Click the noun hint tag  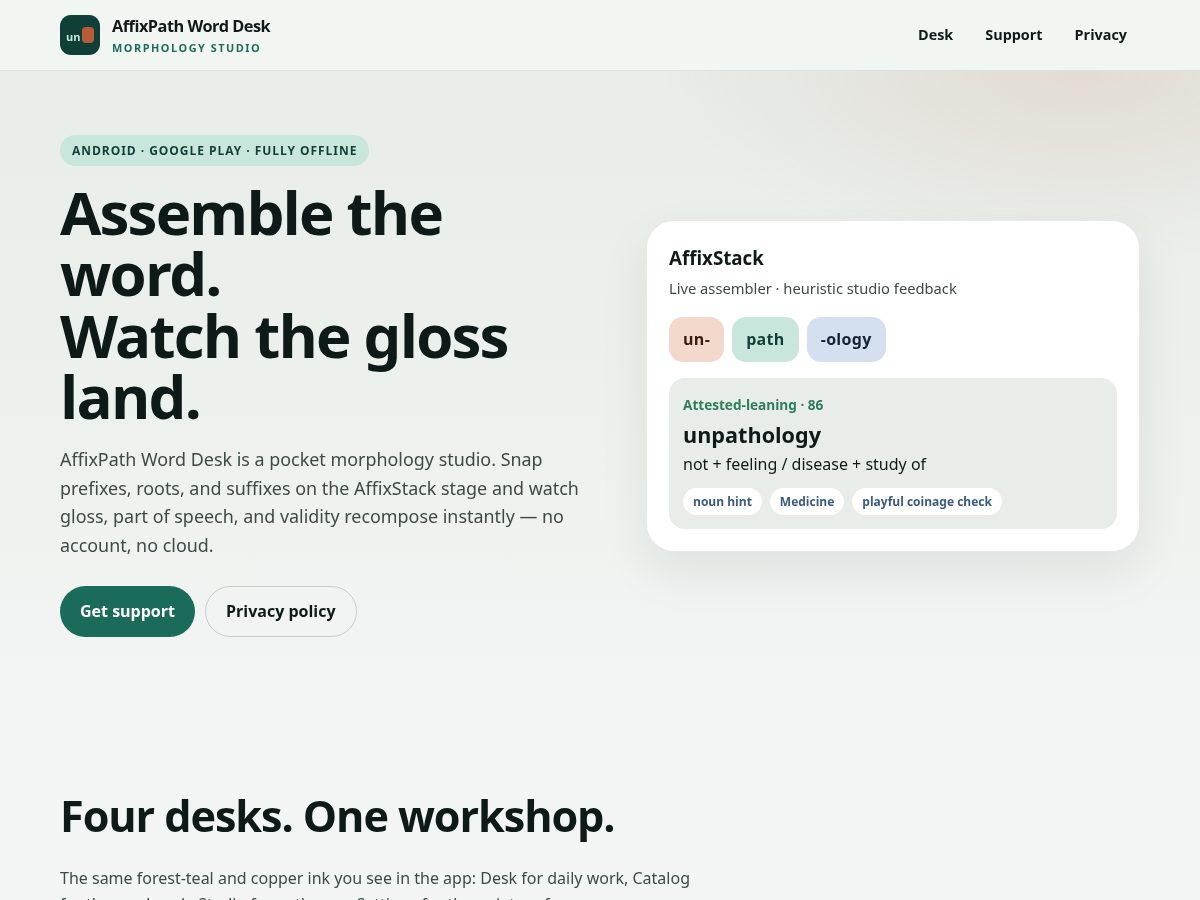tap(722, 501)
